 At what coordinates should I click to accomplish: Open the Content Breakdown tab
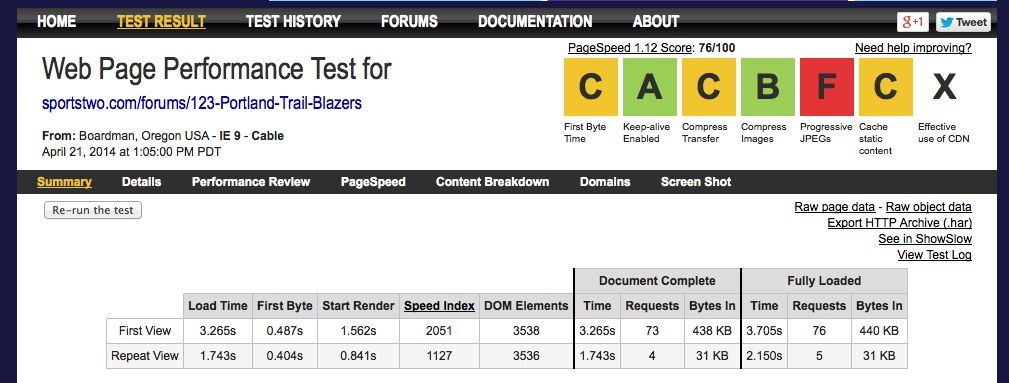click(x=492, y=182)
